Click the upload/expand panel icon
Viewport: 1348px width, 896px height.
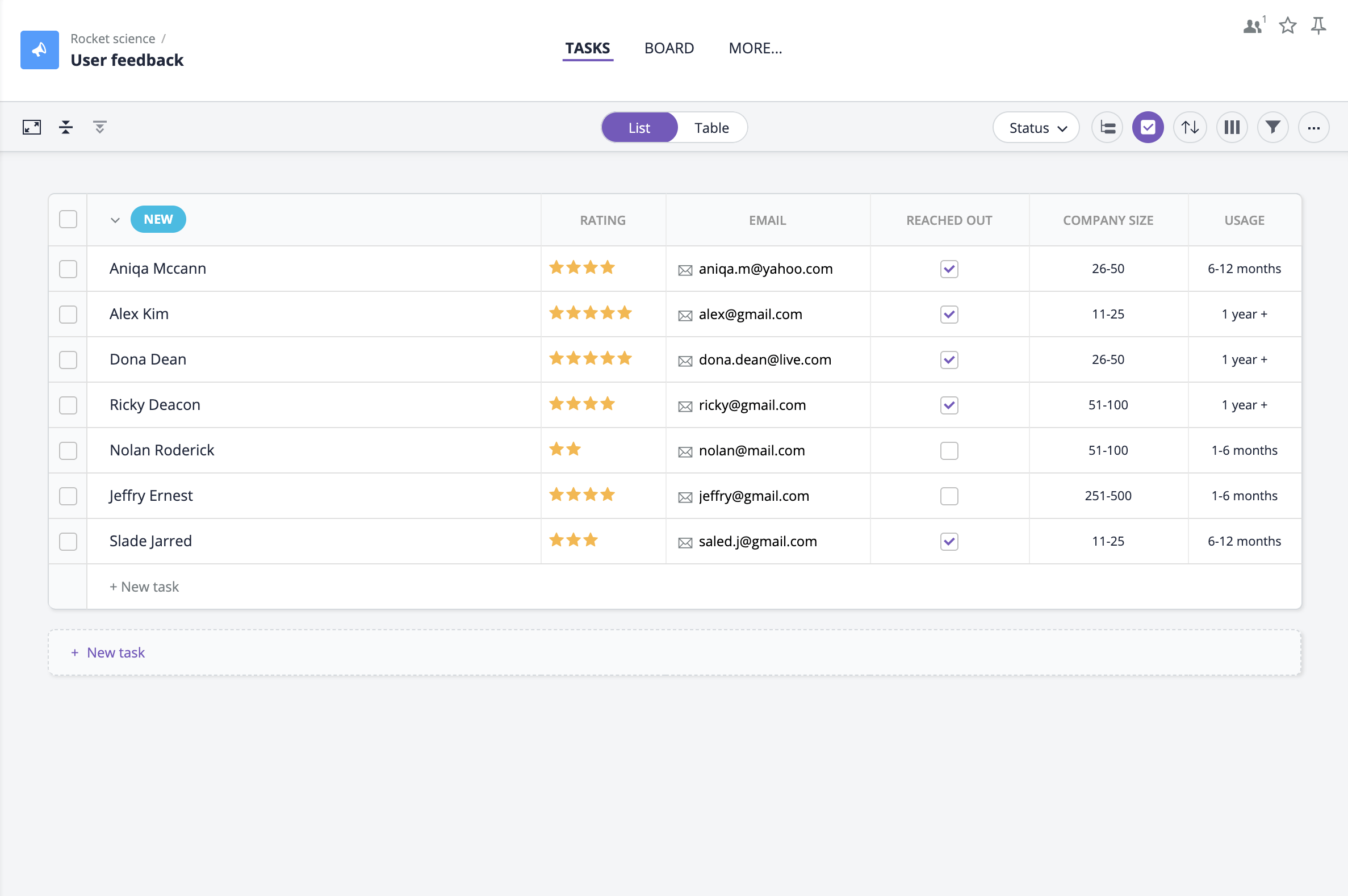tap(31, 127)
